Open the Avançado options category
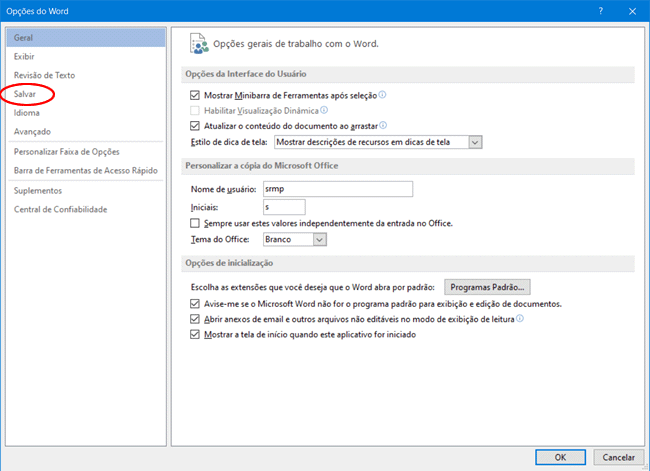650x471 pixels. (x=32, y=131)
